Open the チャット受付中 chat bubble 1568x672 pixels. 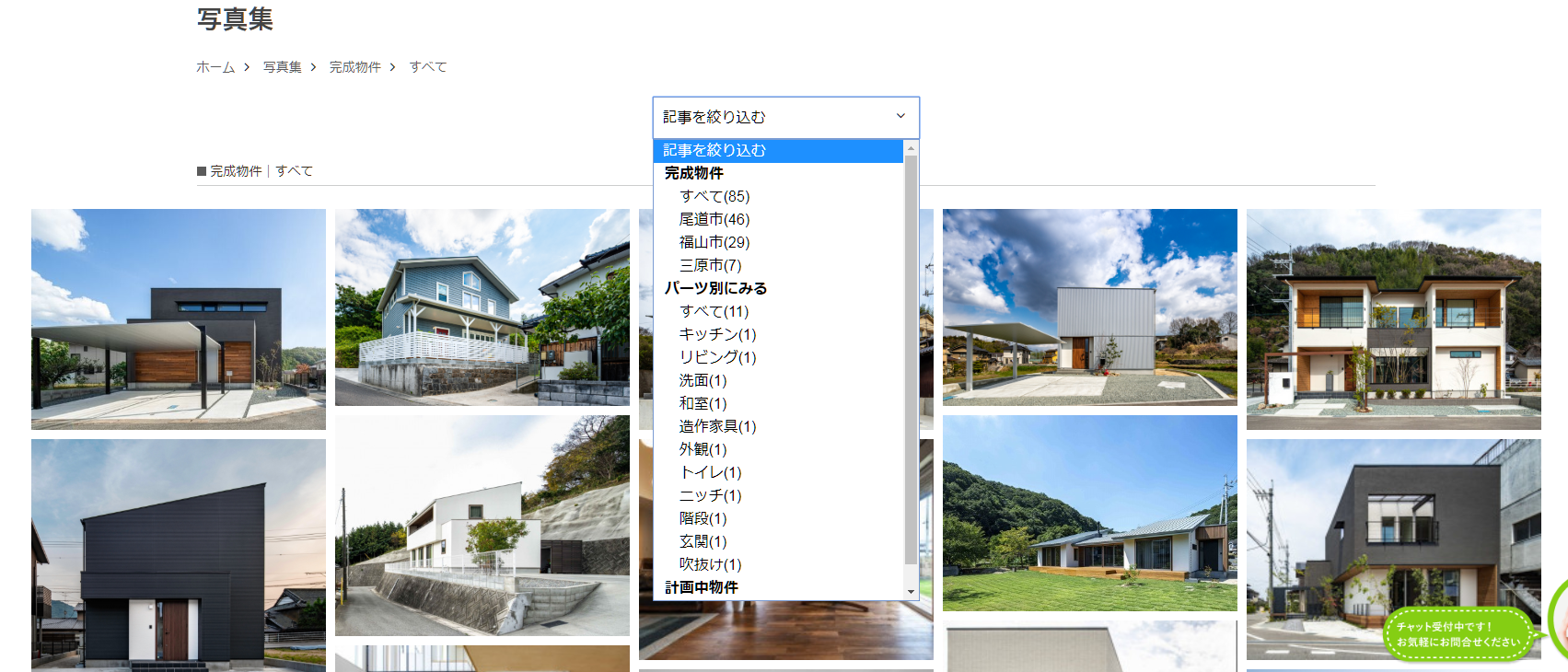coord(1459,633)
